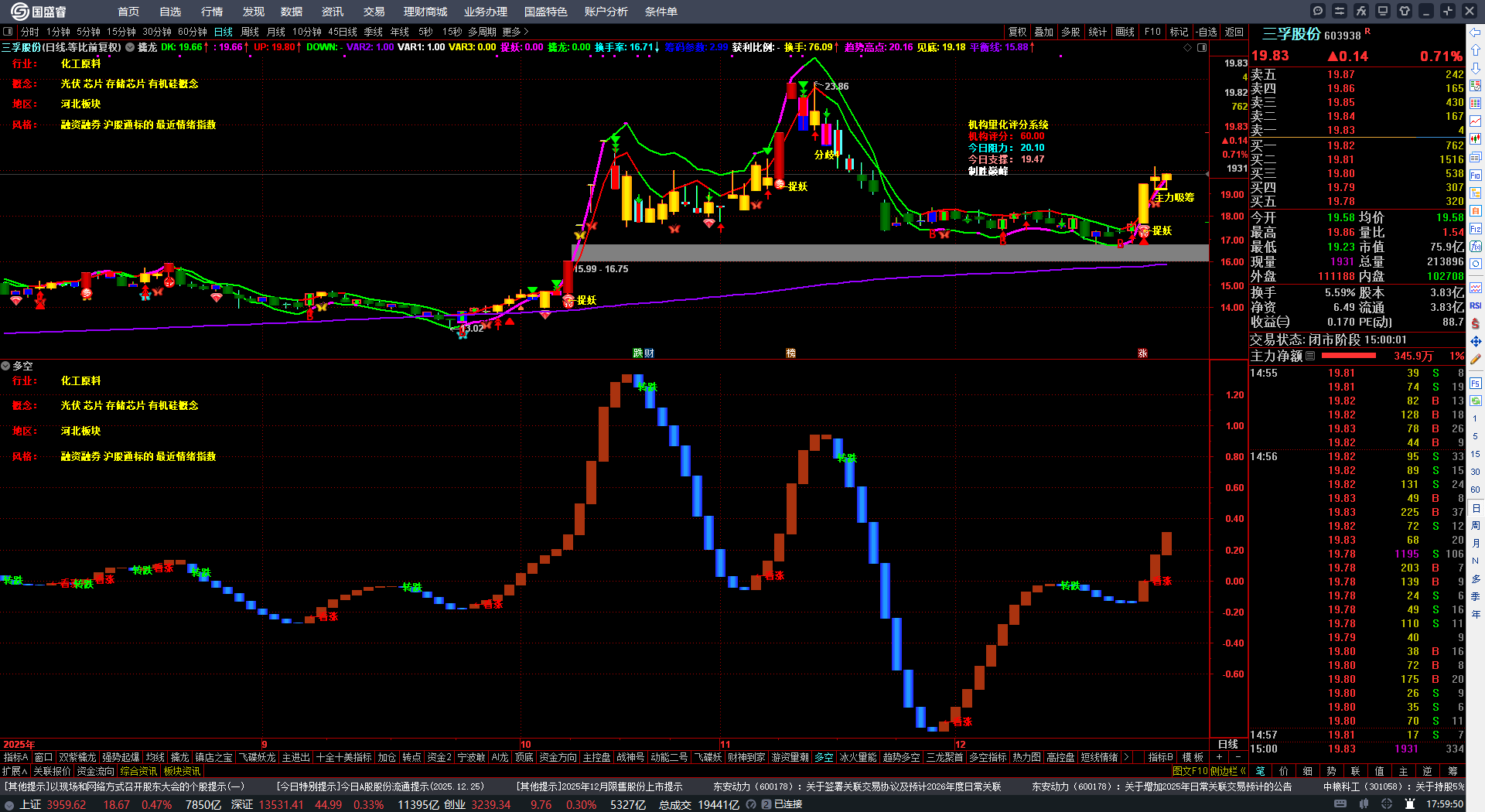Open the 理财商城 menu

425,12
